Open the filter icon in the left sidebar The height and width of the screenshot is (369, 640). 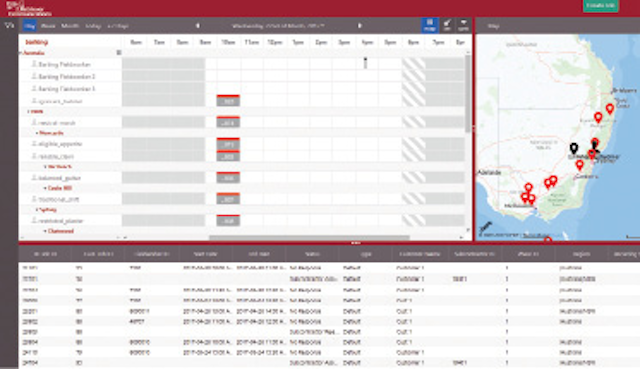pyautogui.click(x=9, y=26)
